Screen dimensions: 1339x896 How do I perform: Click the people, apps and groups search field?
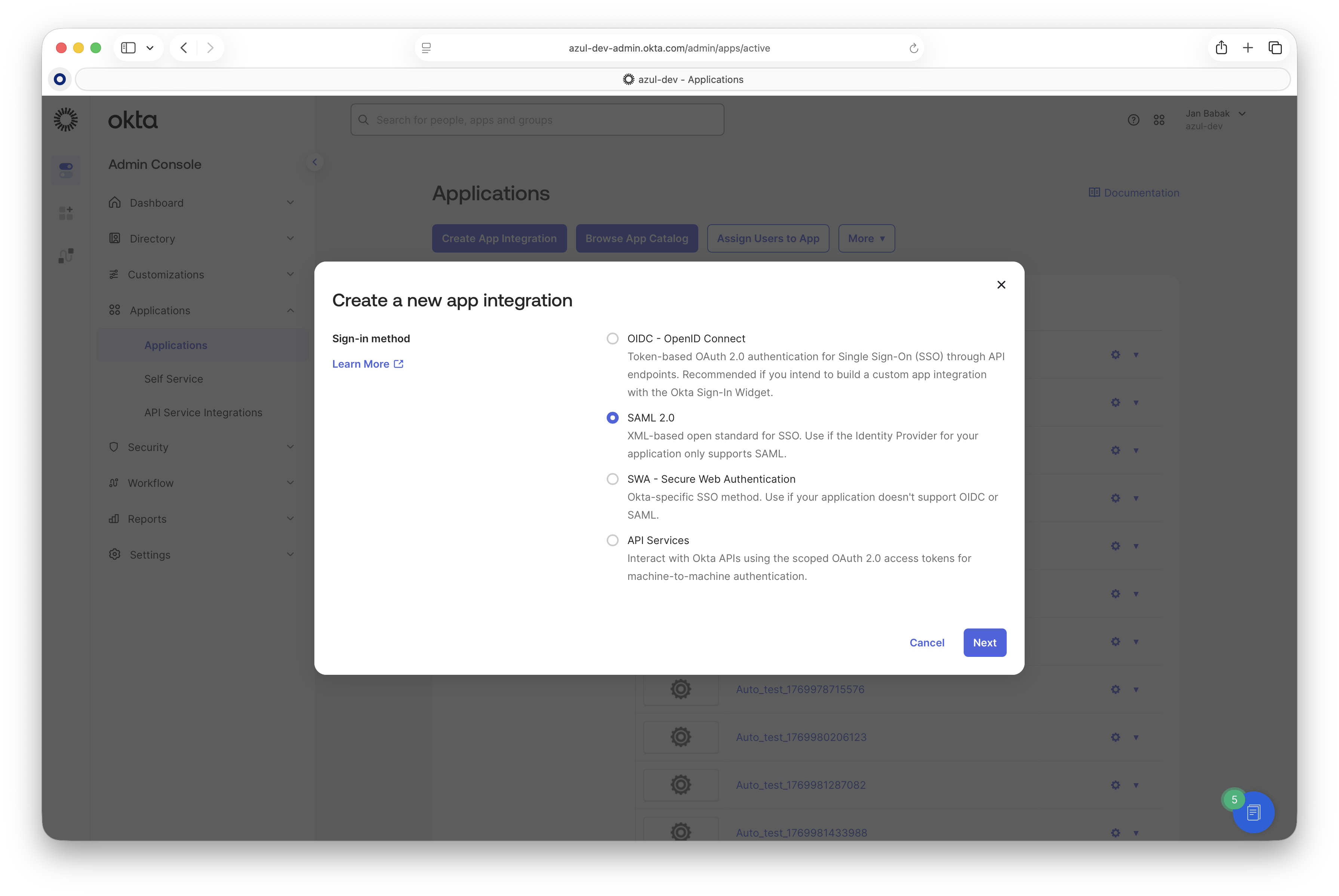[537, 120]
